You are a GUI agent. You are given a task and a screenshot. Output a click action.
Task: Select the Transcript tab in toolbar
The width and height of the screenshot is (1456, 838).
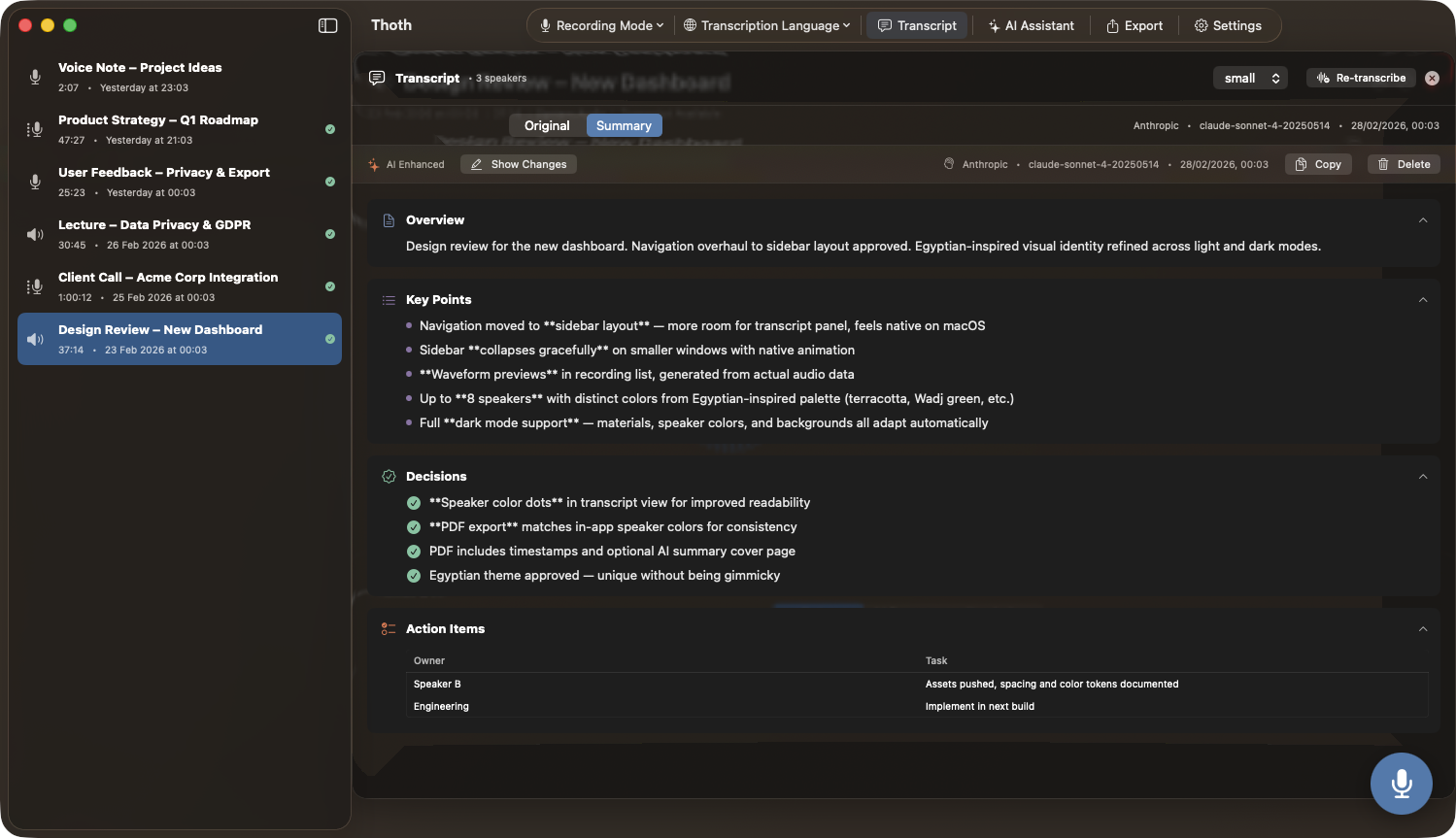[x=917, y=25]
